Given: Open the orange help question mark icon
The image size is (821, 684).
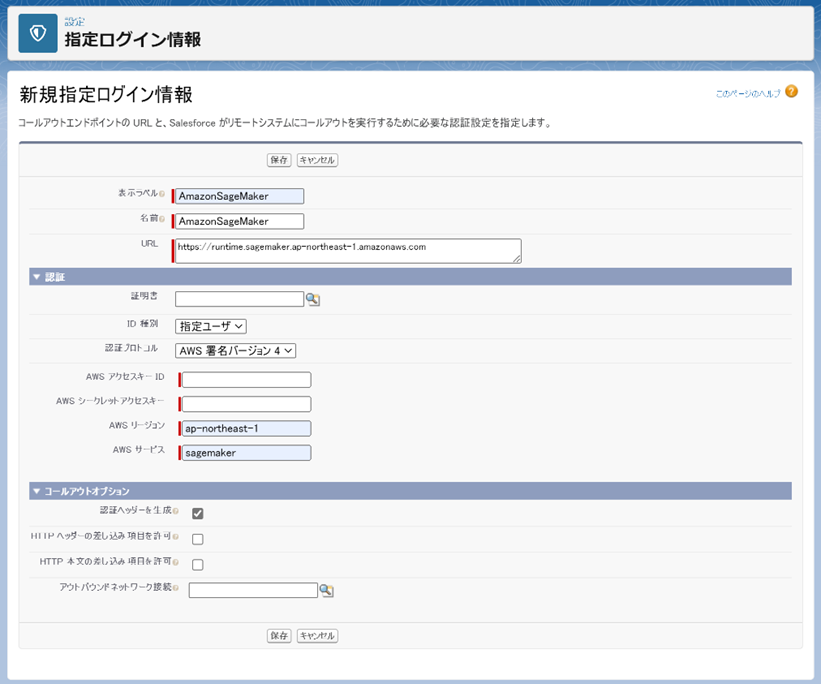Looking at the screenshot, I should coord(792,92).
